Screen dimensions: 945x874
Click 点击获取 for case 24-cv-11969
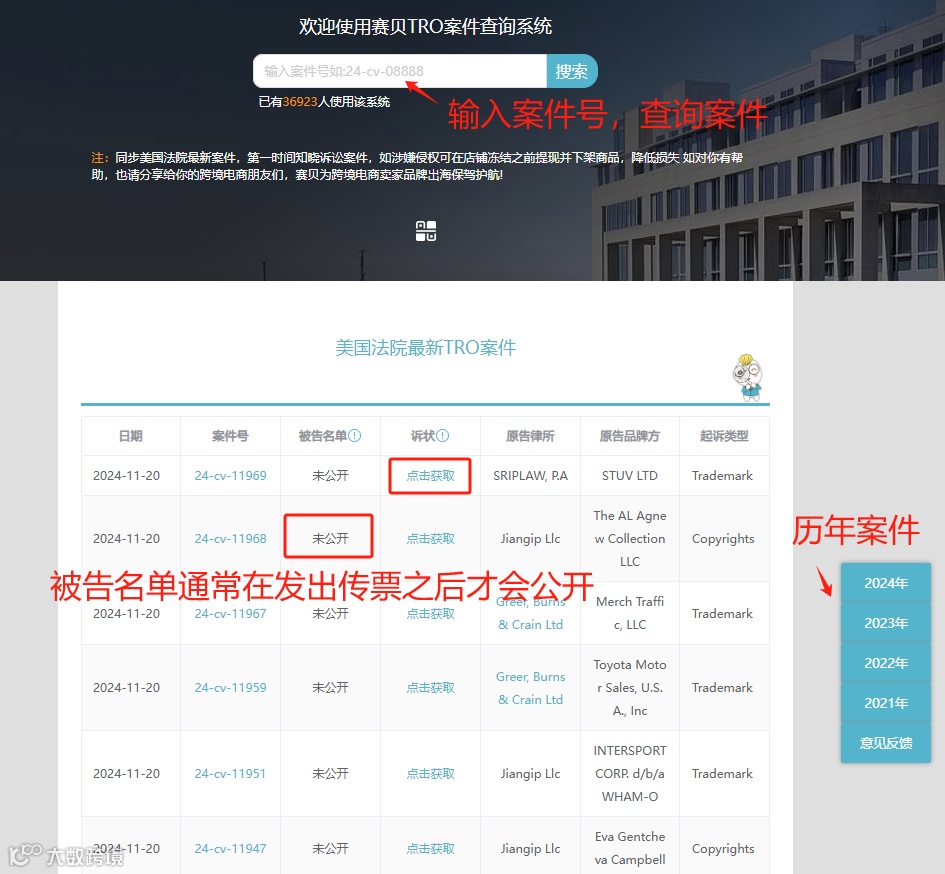tap(430, 476)
